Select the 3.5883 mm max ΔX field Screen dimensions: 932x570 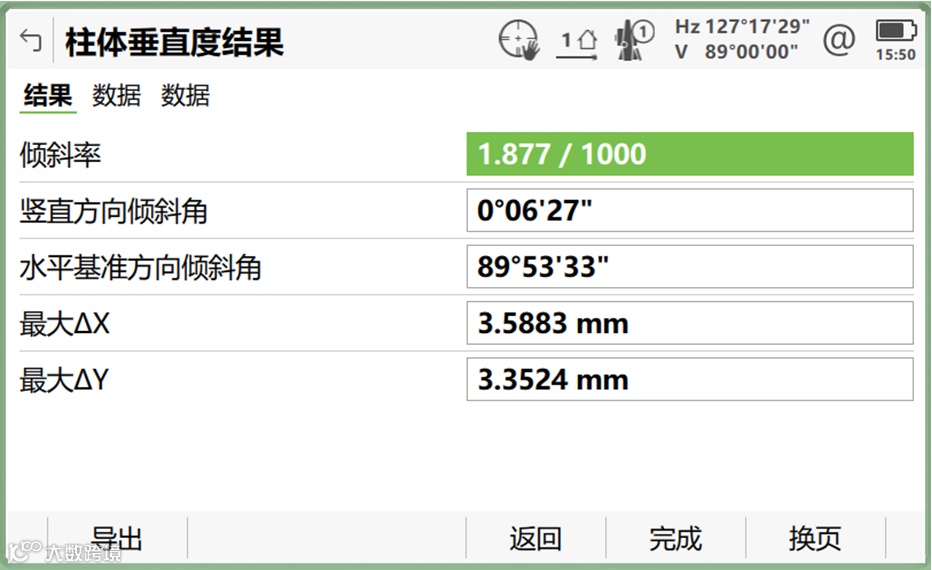click(689, 323)
